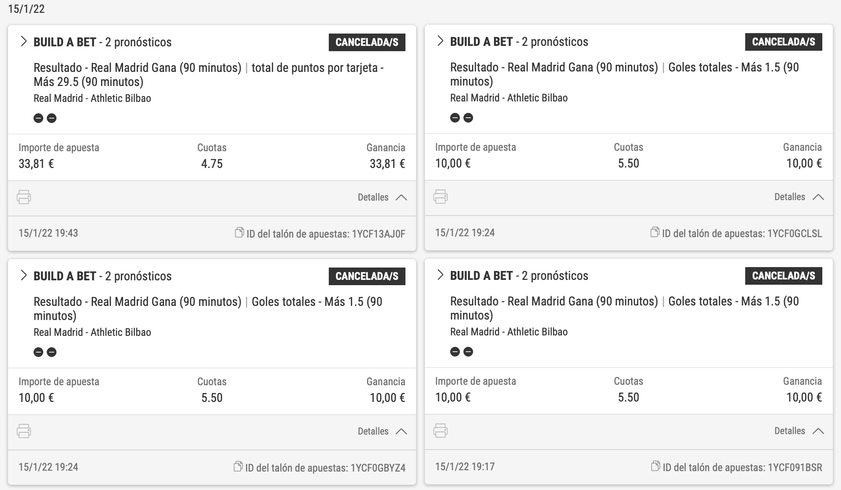Collapse Detalles on bet 1YCF0GBYZ4
Image resolution: width=841 pixels, height=490 pixels.
382,431
